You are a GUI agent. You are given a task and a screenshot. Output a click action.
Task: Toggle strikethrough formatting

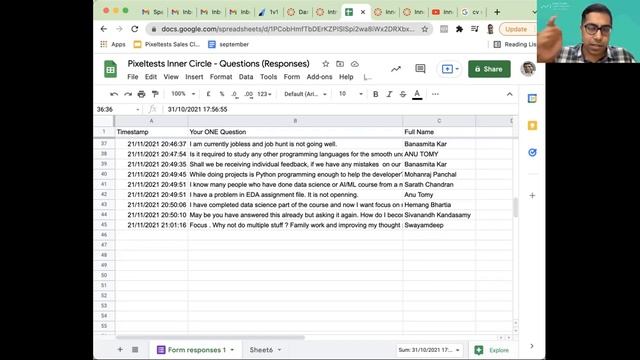pos(403,94)
